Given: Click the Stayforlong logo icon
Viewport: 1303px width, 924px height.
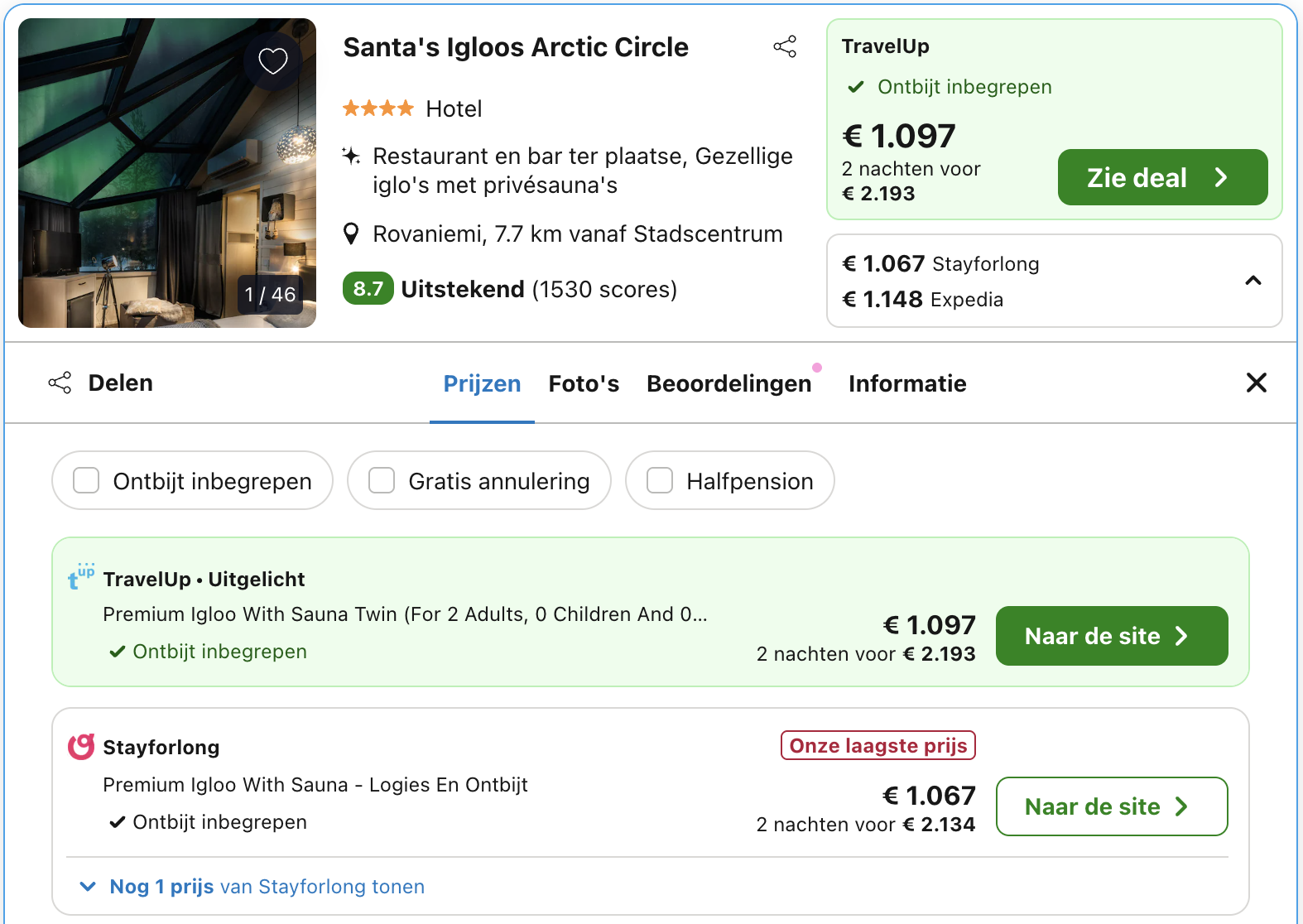Looking at the screenshot, I should (81, 747).
